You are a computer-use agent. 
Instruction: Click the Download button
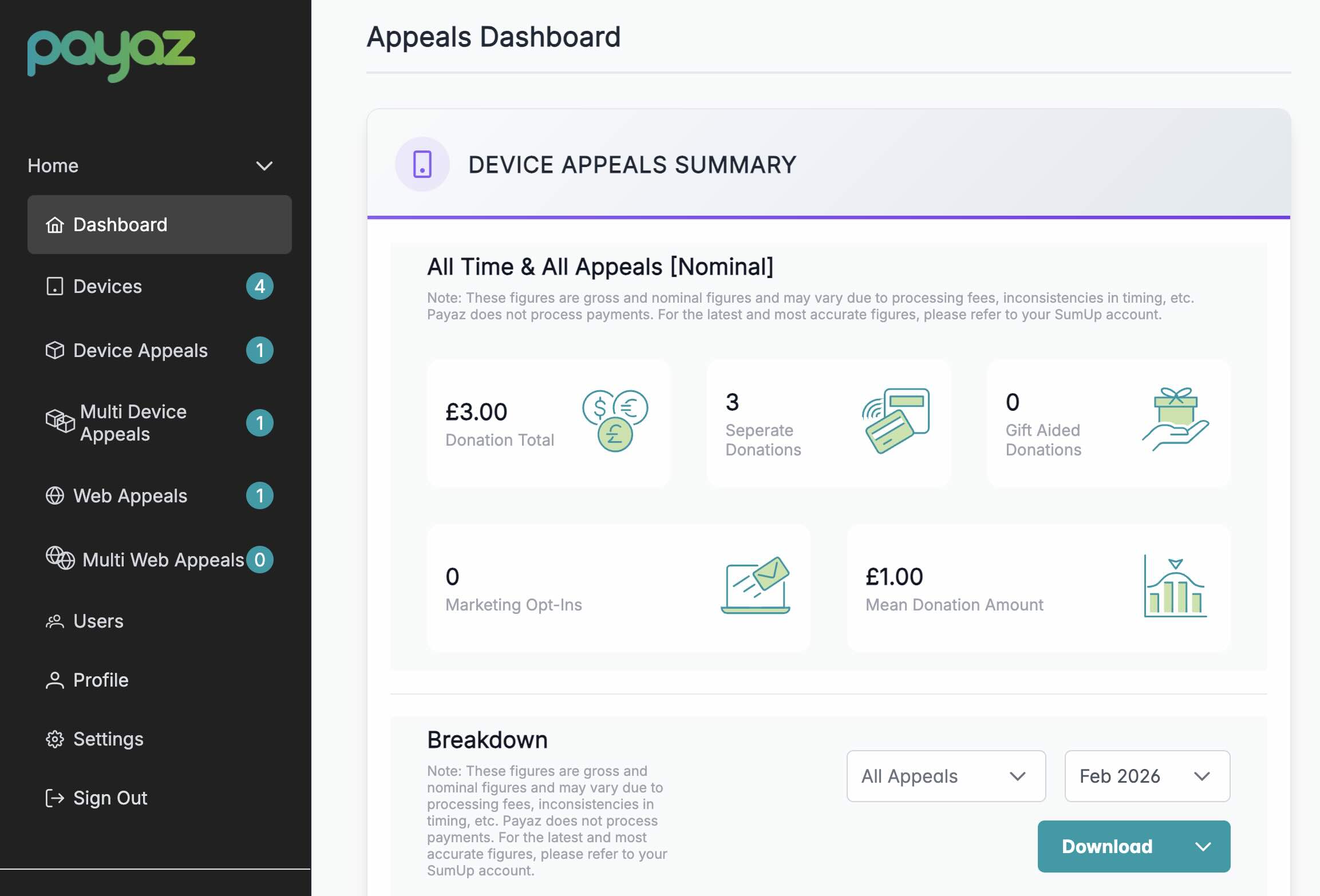point(1107,847)
